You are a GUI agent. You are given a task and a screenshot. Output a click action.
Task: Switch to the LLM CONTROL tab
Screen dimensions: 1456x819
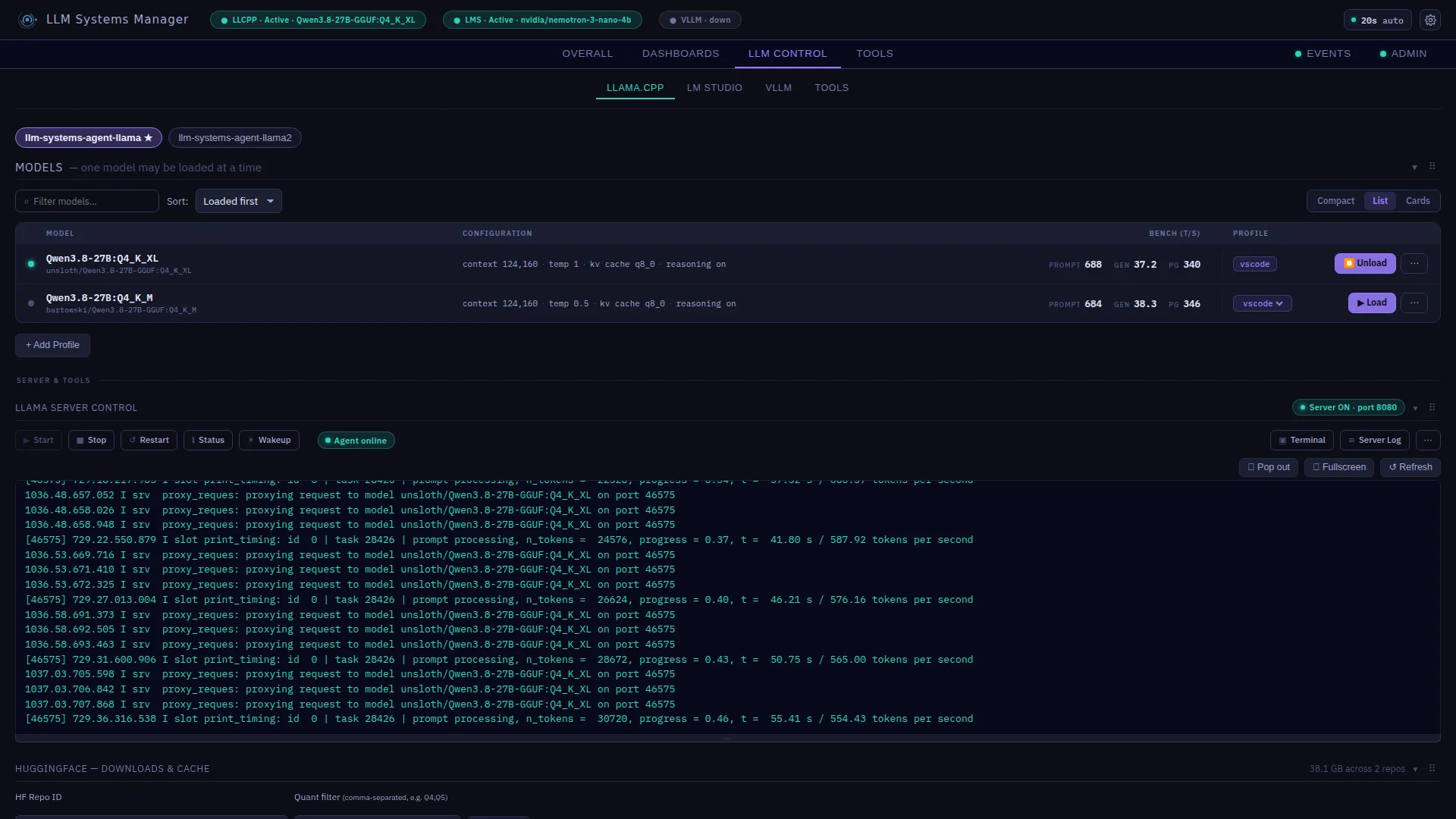[787, 54]
